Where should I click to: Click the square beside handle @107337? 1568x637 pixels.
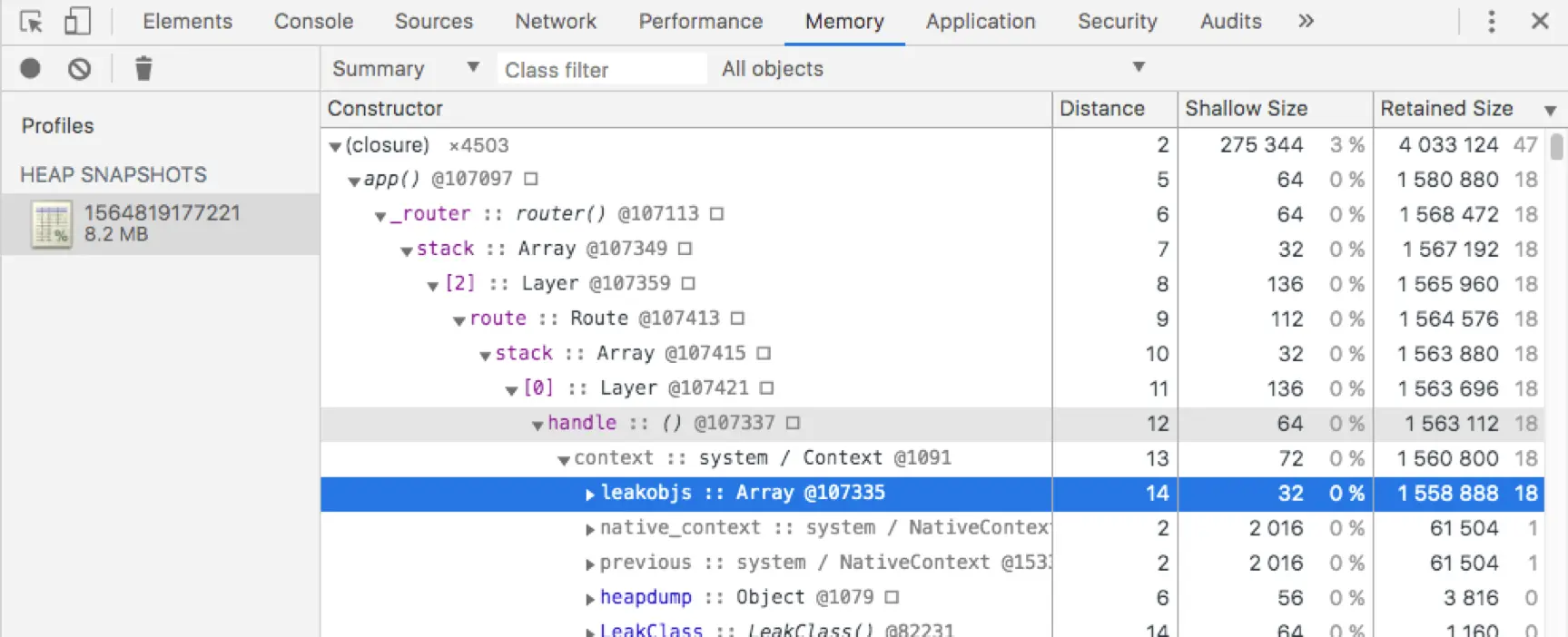794,423
